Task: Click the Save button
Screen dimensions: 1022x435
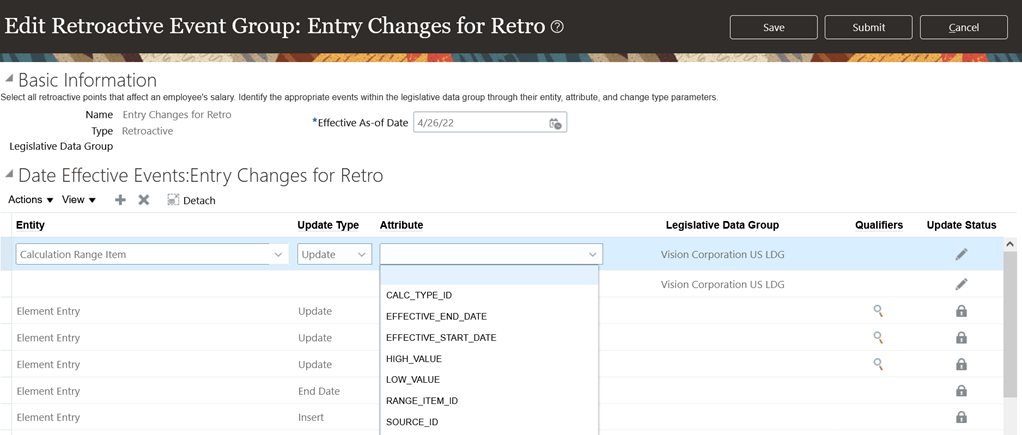Action: 773,27
